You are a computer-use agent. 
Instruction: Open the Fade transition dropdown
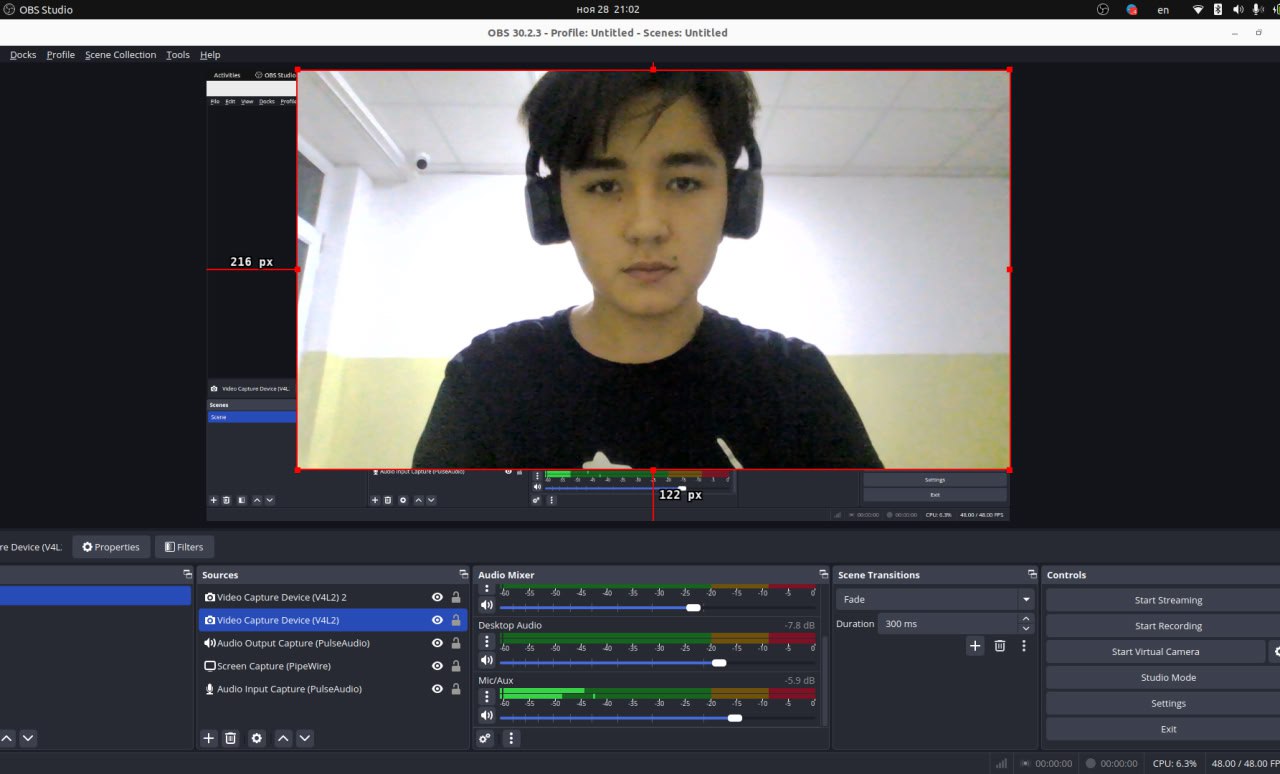click(1025, 599)
